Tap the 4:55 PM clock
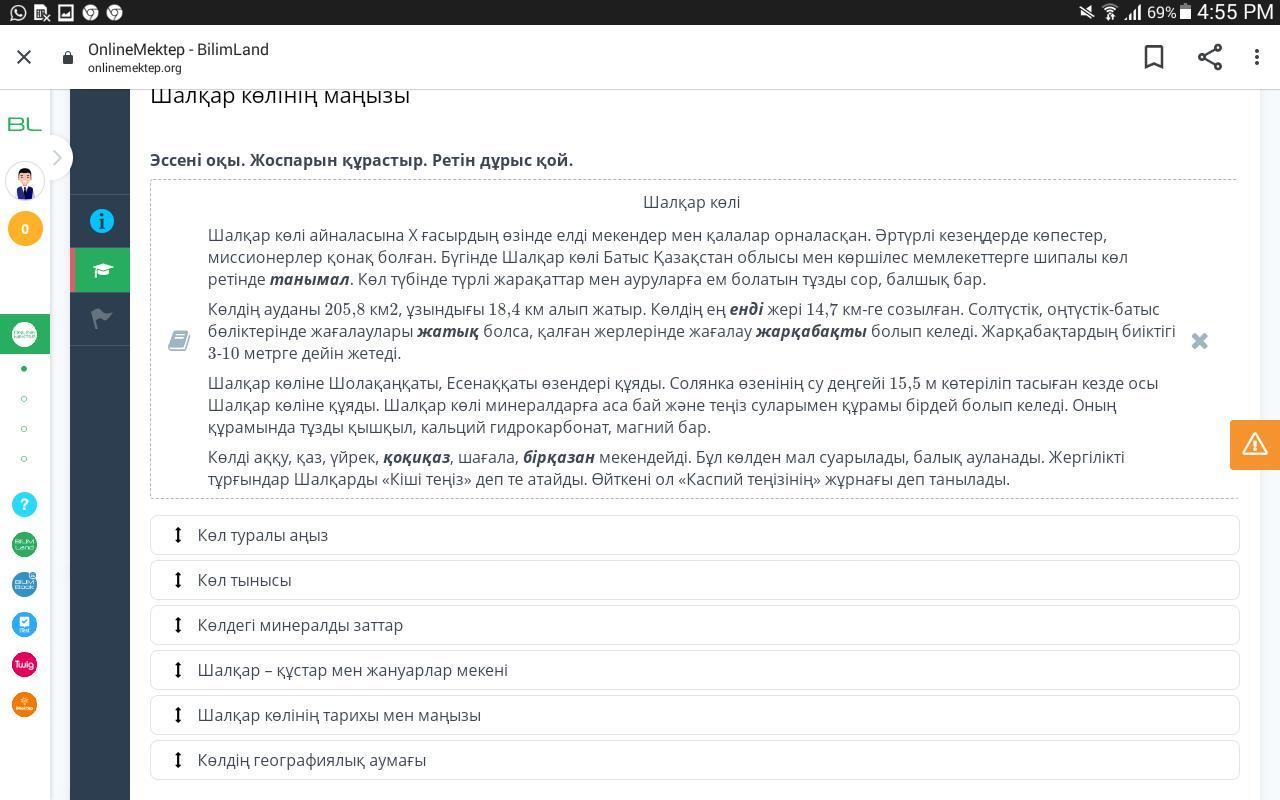Image resolution: width=1280 pixels, height=800 pixels. coord(1235,12)
